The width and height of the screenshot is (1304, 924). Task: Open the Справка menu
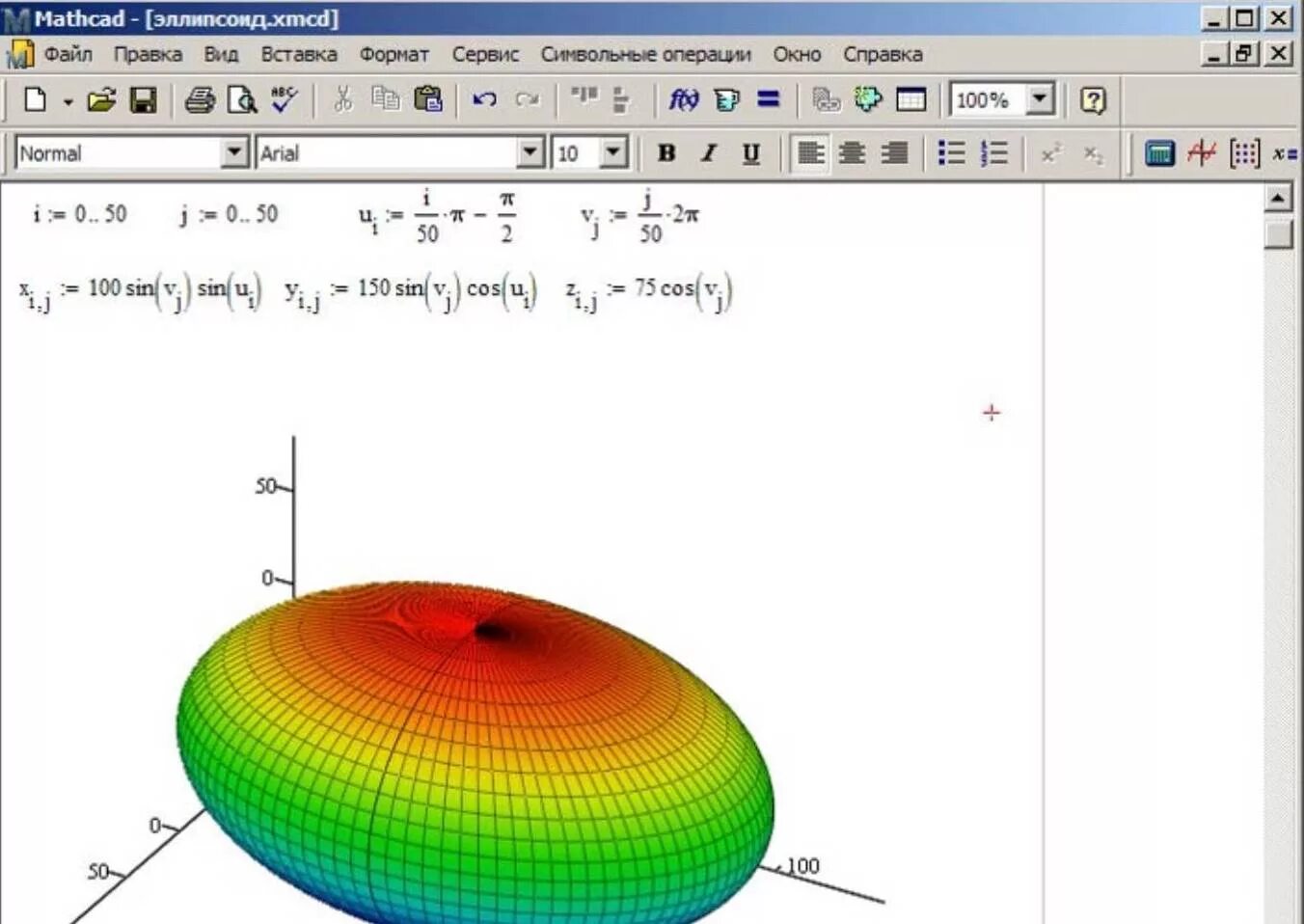click(x=883, y=54)
